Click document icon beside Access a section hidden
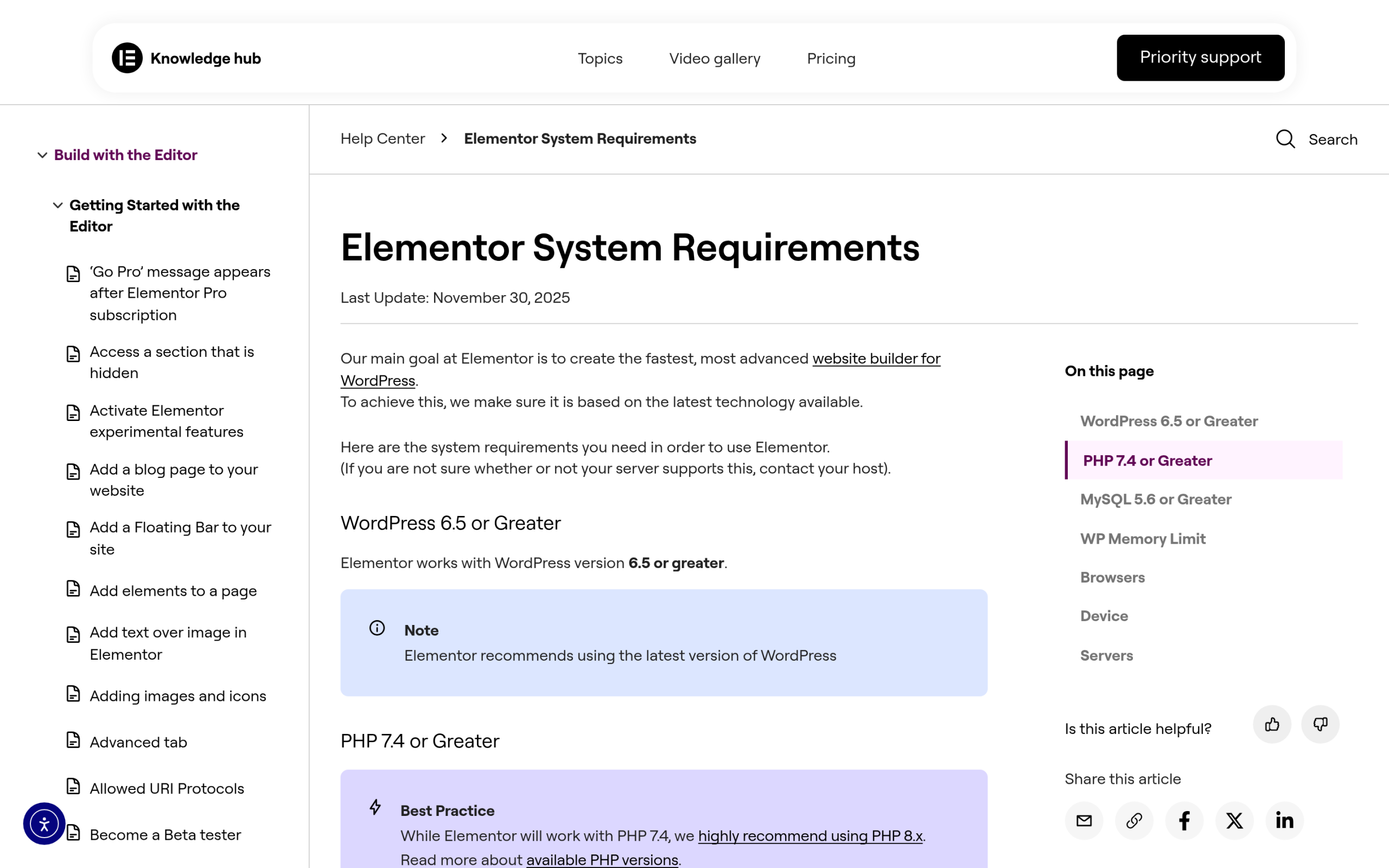 (73, 354)
